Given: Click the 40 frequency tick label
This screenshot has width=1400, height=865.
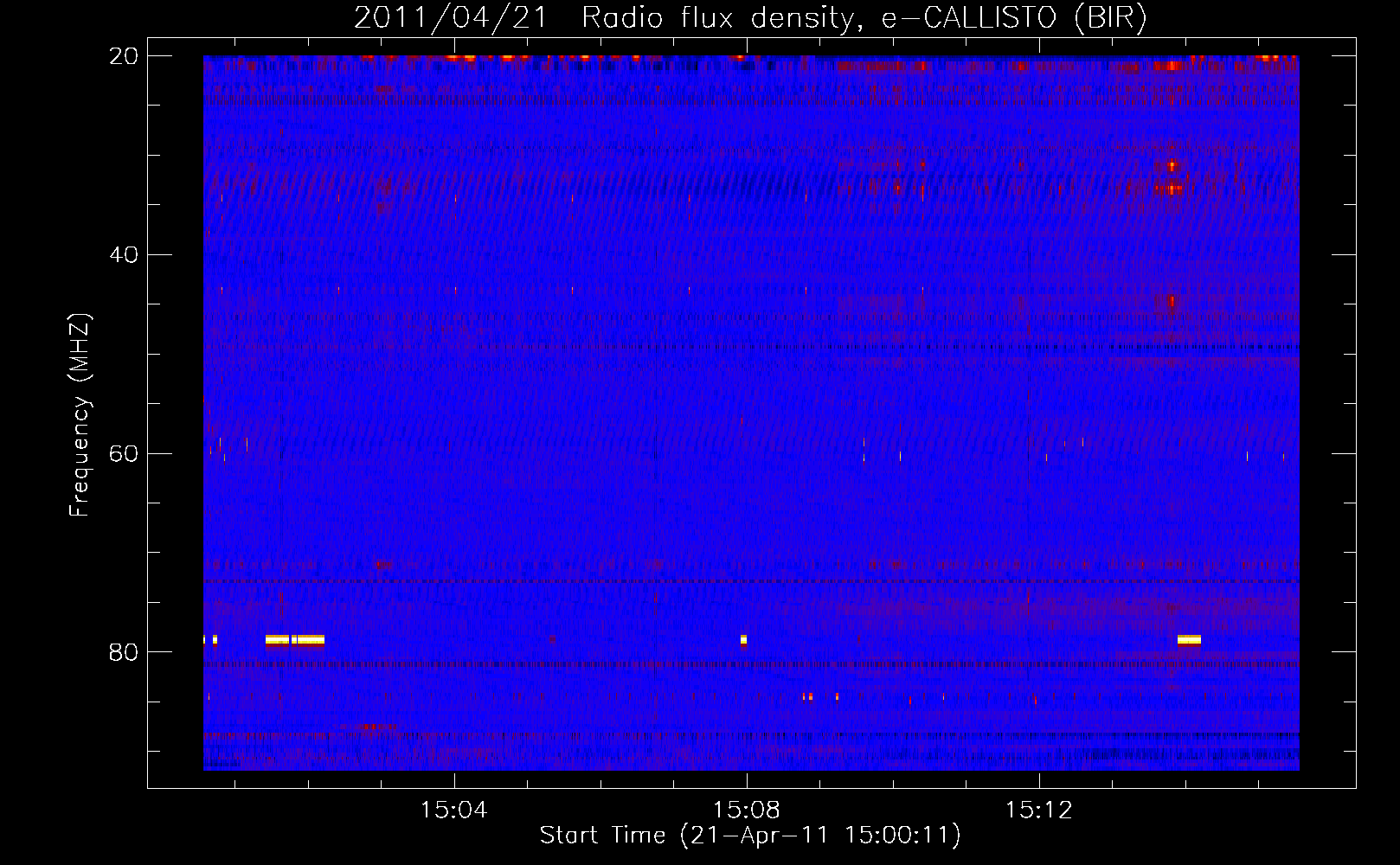Looking at the screenshot, I should tap(123, 254).
